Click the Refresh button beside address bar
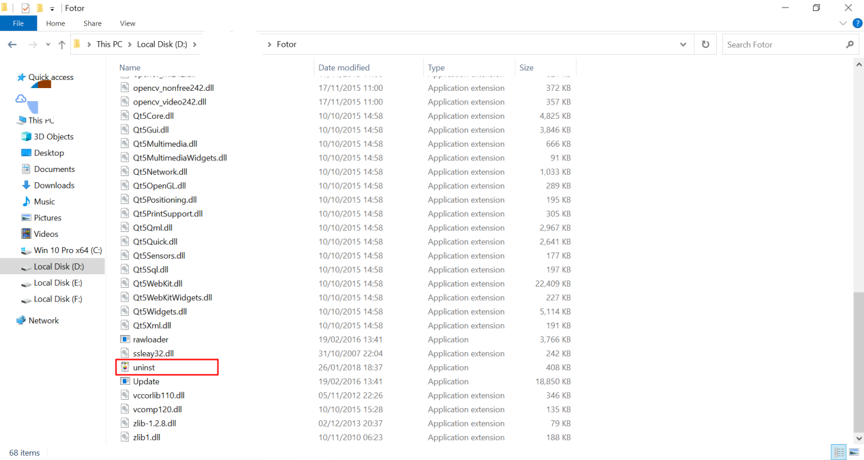The image size is (864, 460). point(705,44)
